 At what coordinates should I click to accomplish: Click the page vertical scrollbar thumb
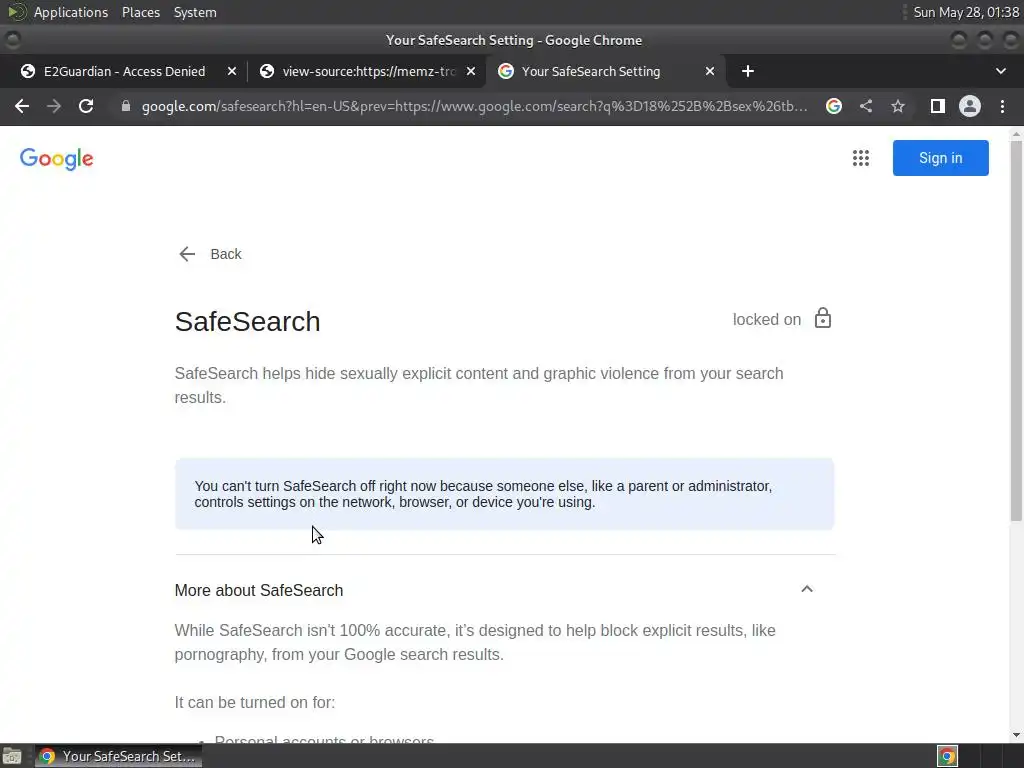point(1016,330)
